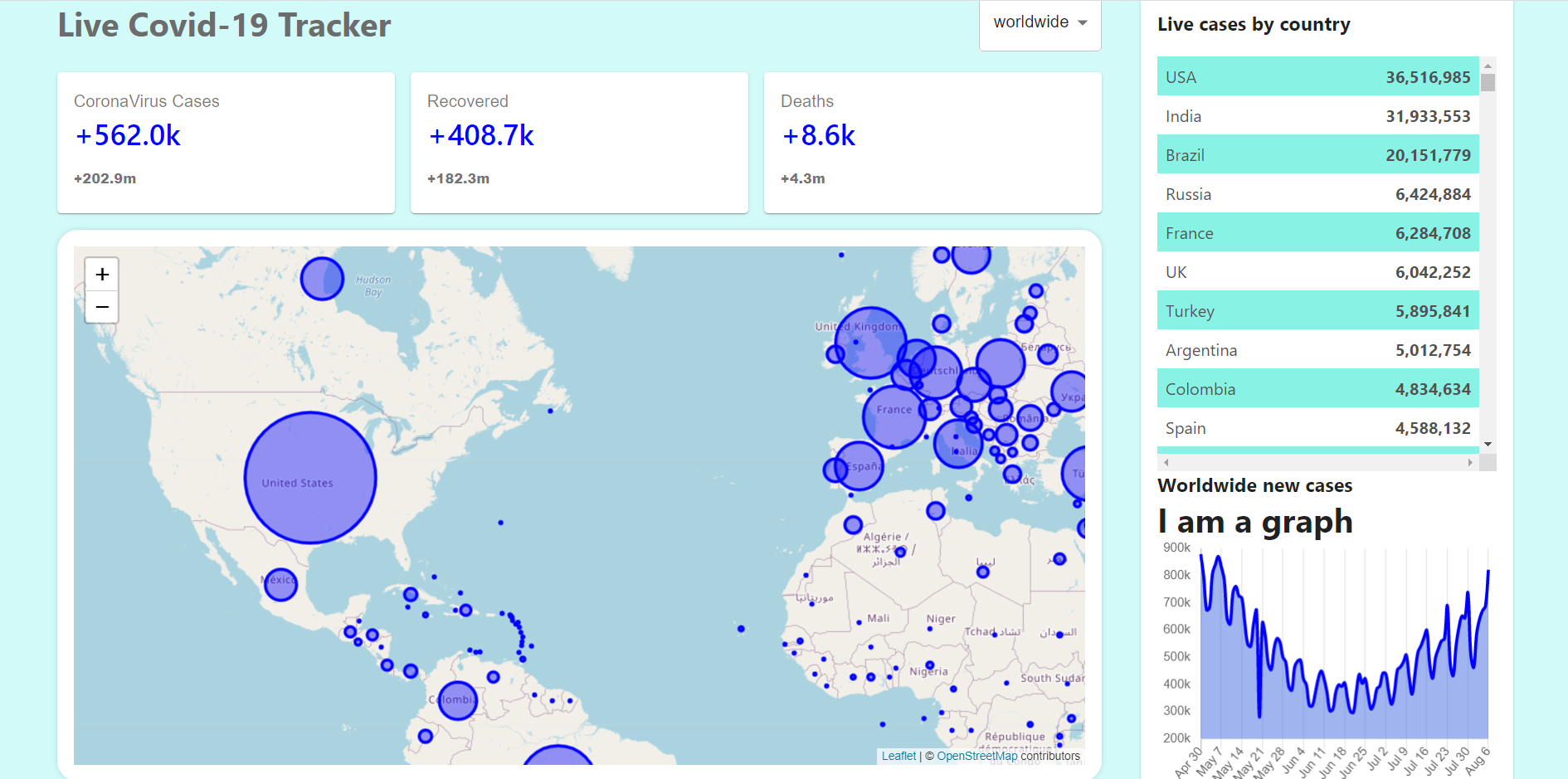This screenshot has height=779, width=1568.
Task: Select the Deaths stats card
Action: (x=933, y=143)
